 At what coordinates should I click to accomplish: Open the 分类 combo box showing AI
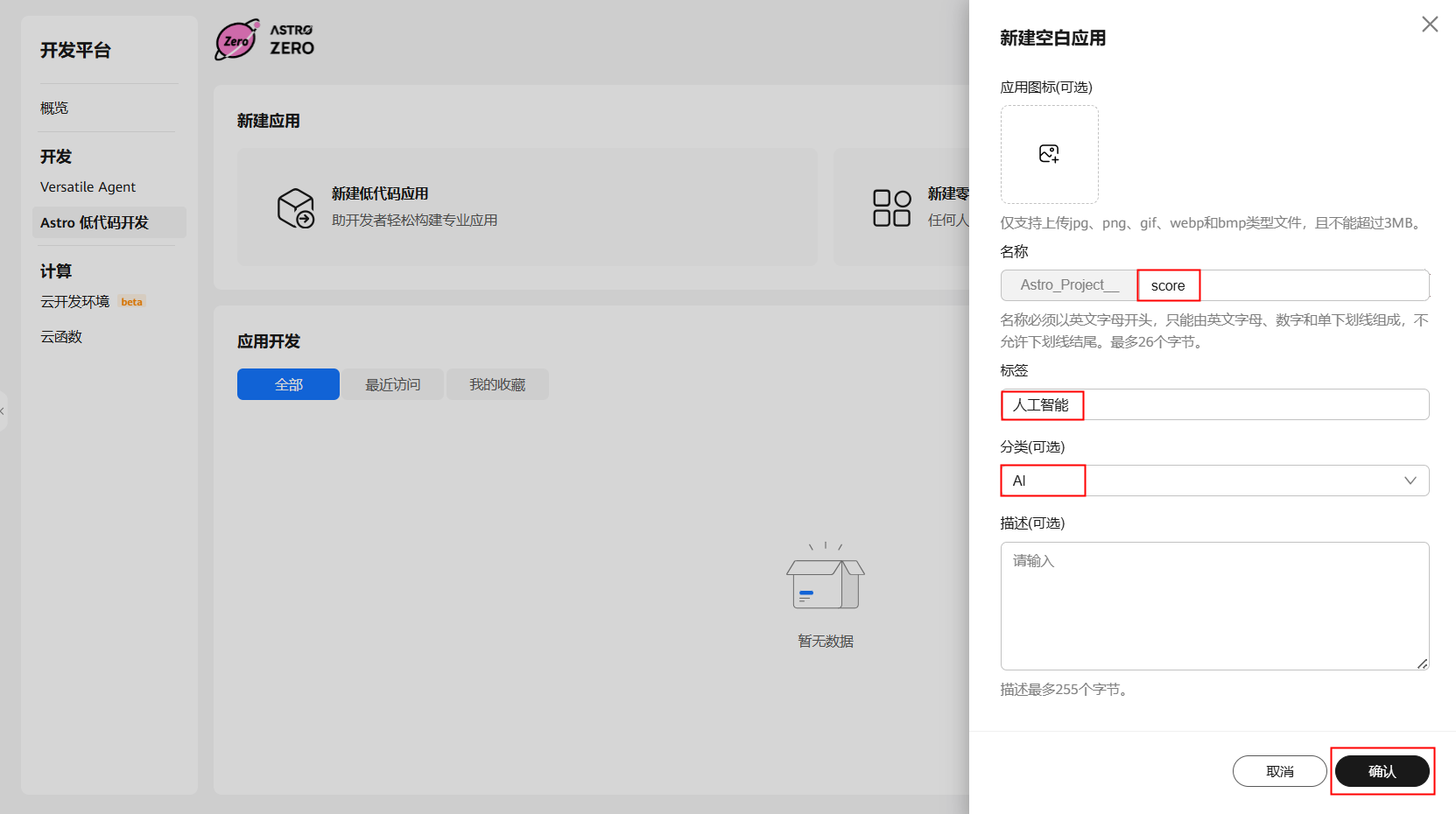pyautogui.click(x=1214, y=481)
